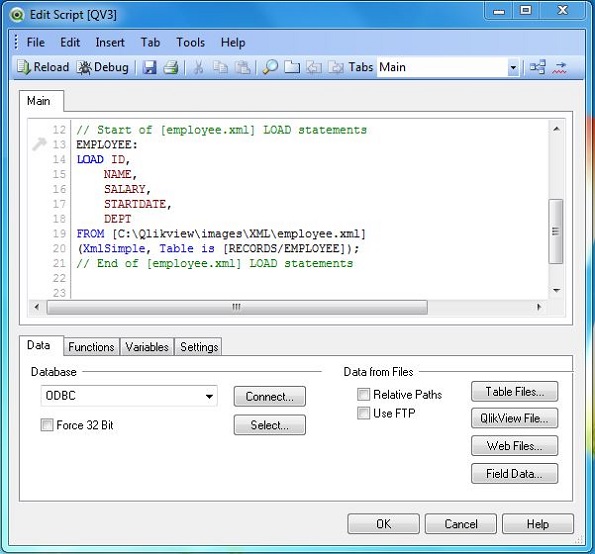
Task: Switch to the Variables tab
Action: [147, 347]
